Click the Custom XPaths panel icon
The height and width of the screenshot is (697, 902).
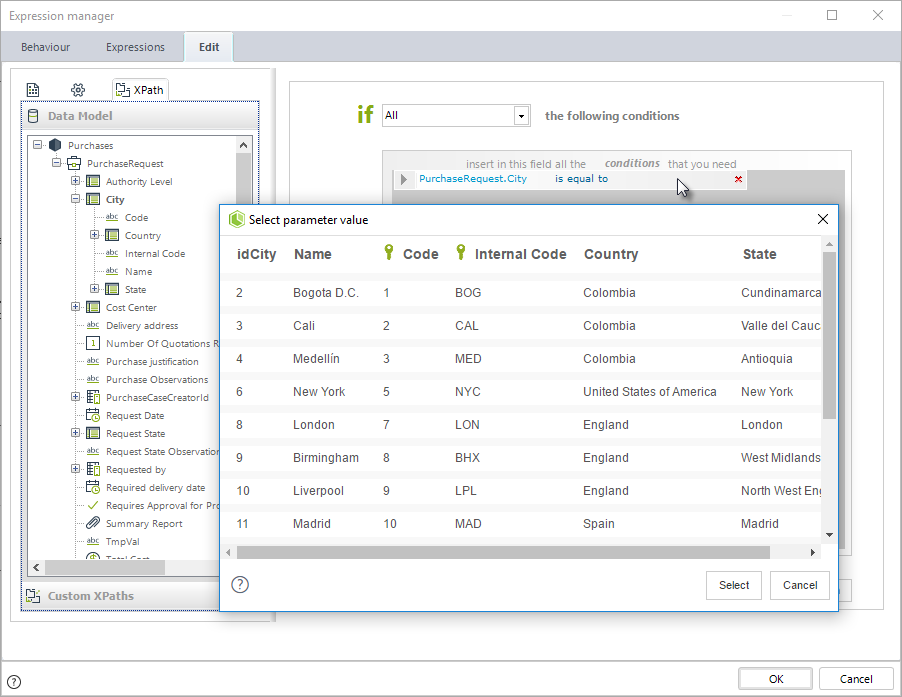(33, 596)
